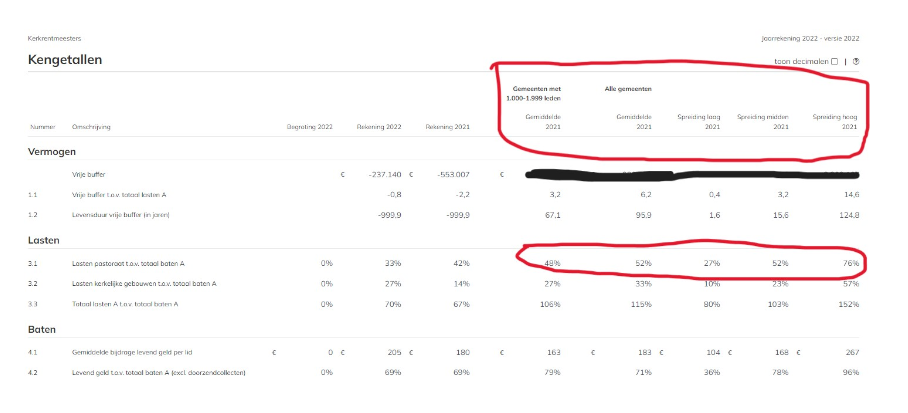Select row 'Lasten pastoraat t.o.v. totaal baten A'
The height and width of the screenshot is (413, 908).
[x=128, y=263]
